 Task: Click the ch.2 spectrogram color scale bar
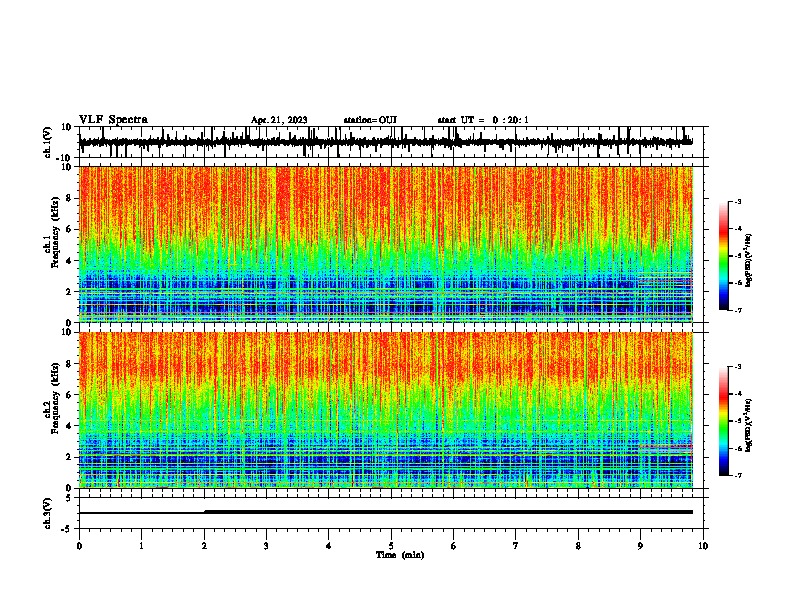click(x=723, y=421)
